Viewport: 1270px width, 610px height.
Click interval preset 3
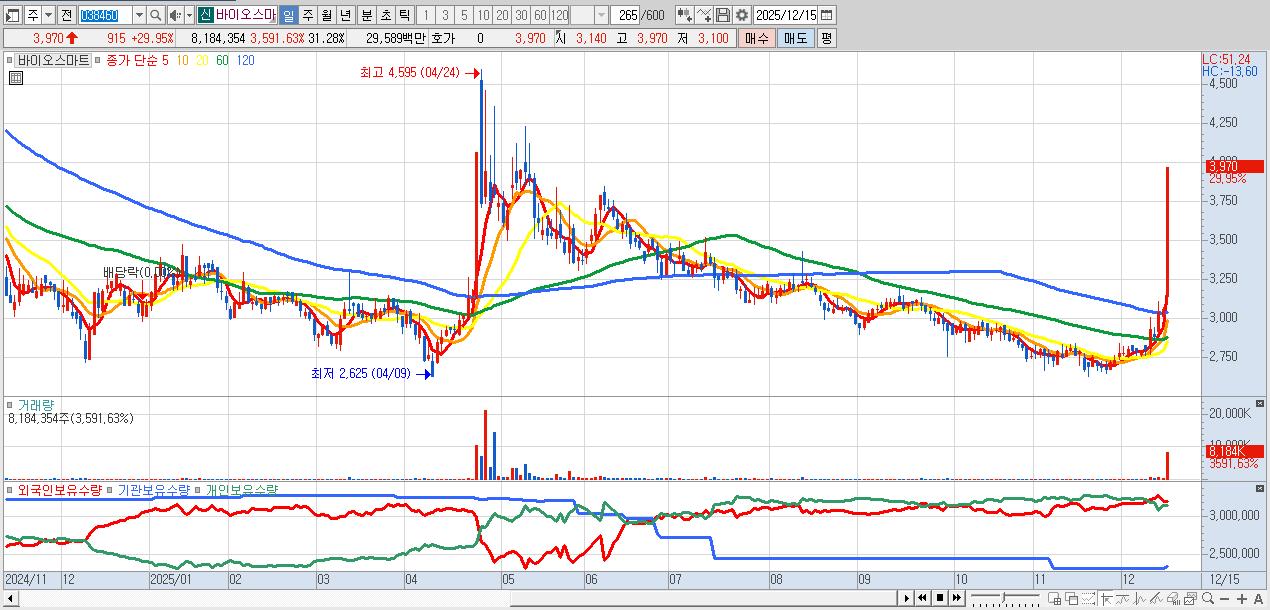(x=444, y=15)
